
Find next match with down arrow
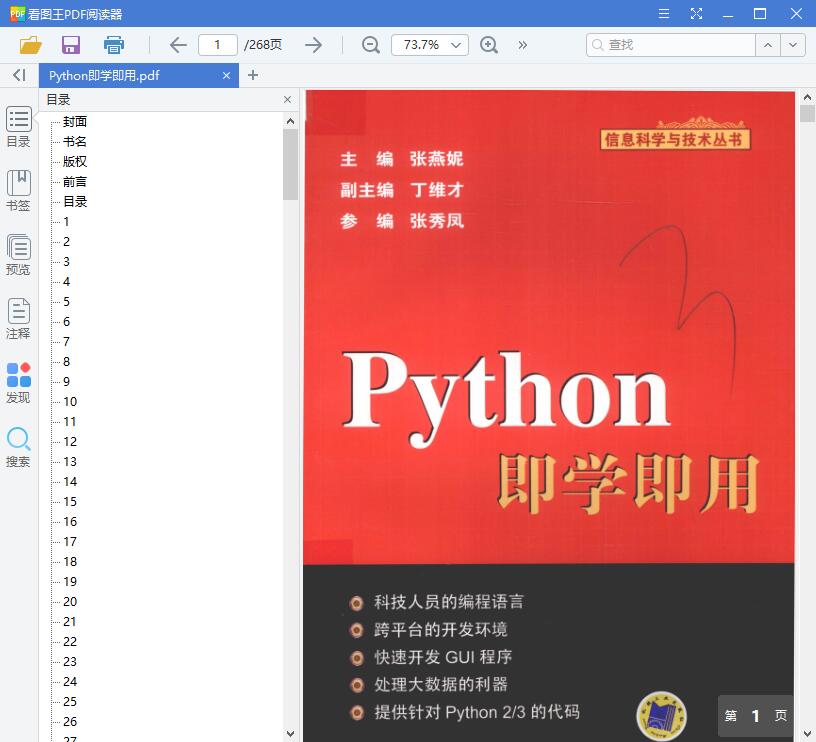(x=793, y=45)
